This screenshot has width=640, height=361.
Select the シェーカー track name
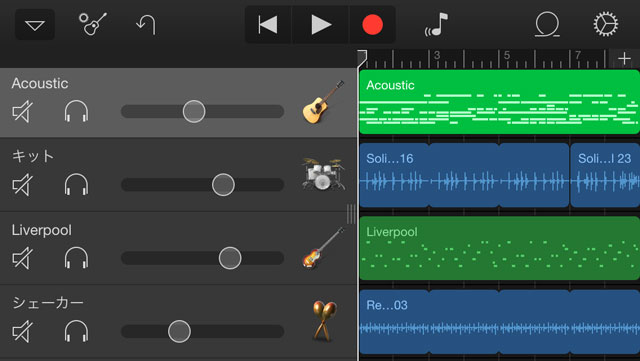[48, 303]
